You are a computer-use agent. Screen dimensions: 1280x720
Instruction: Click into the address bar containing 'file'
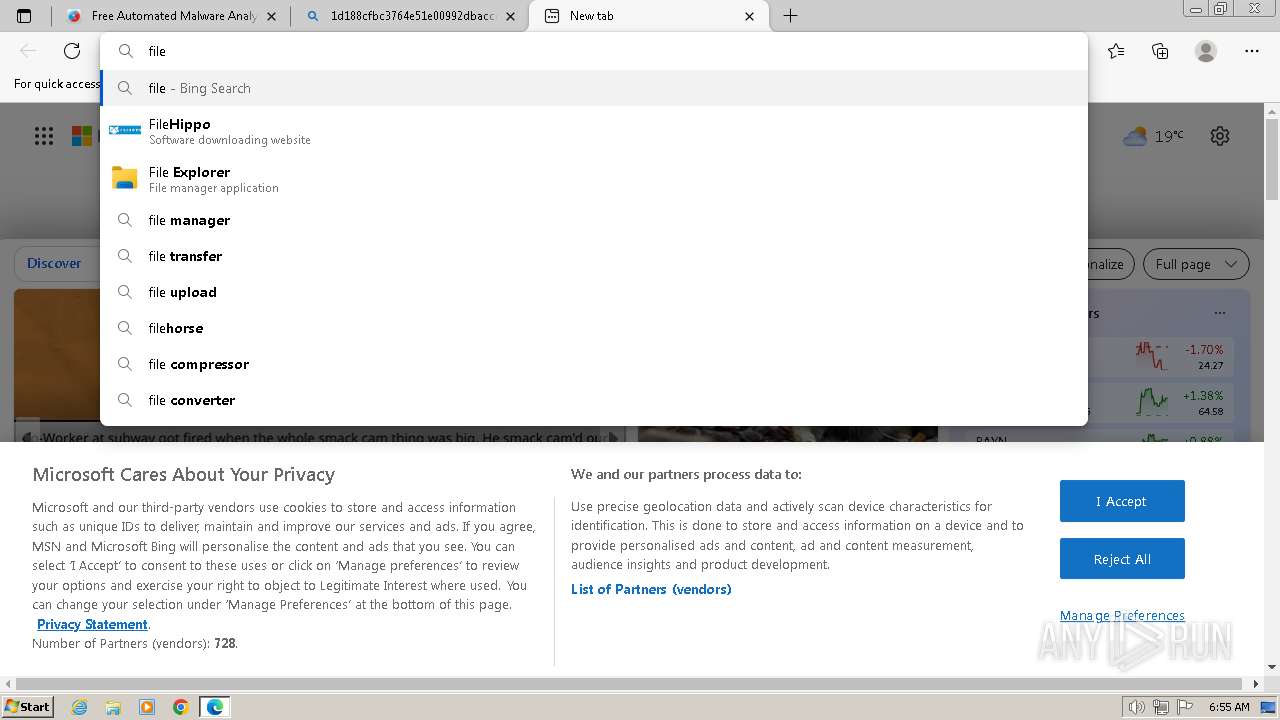[x=594, y=51]
